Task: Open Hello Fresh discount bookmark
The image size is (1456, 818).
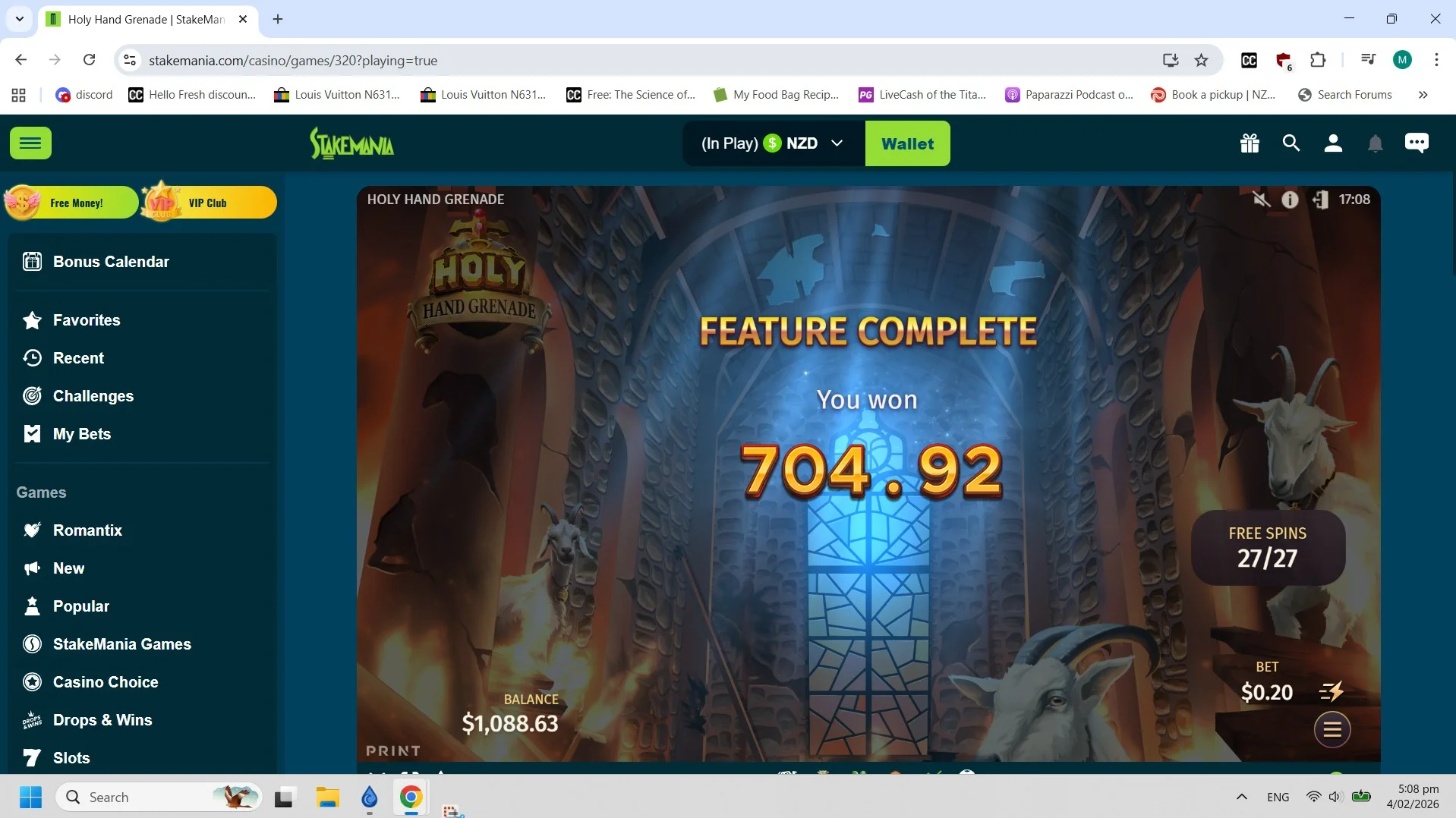Action: (x=193, y=95)
